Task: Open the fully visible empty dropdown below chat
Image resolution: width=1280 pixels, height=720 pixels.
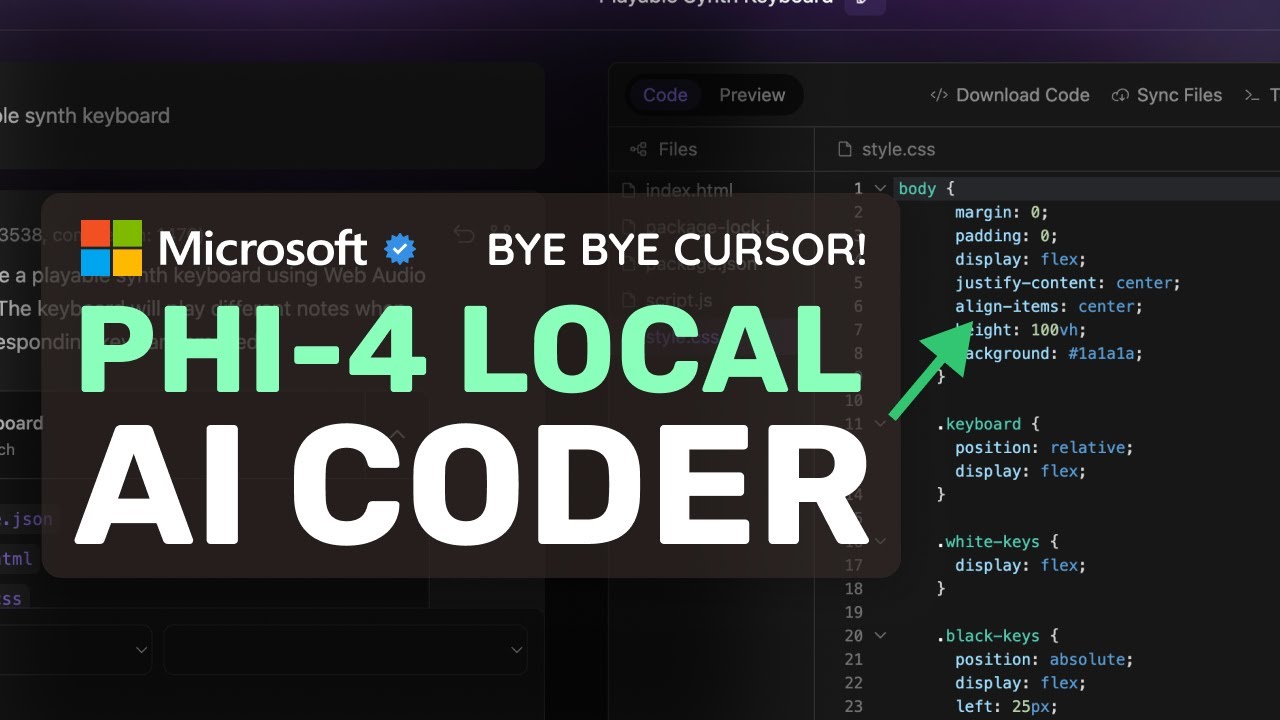Action: pyautogui.click(x=346, y=650)
